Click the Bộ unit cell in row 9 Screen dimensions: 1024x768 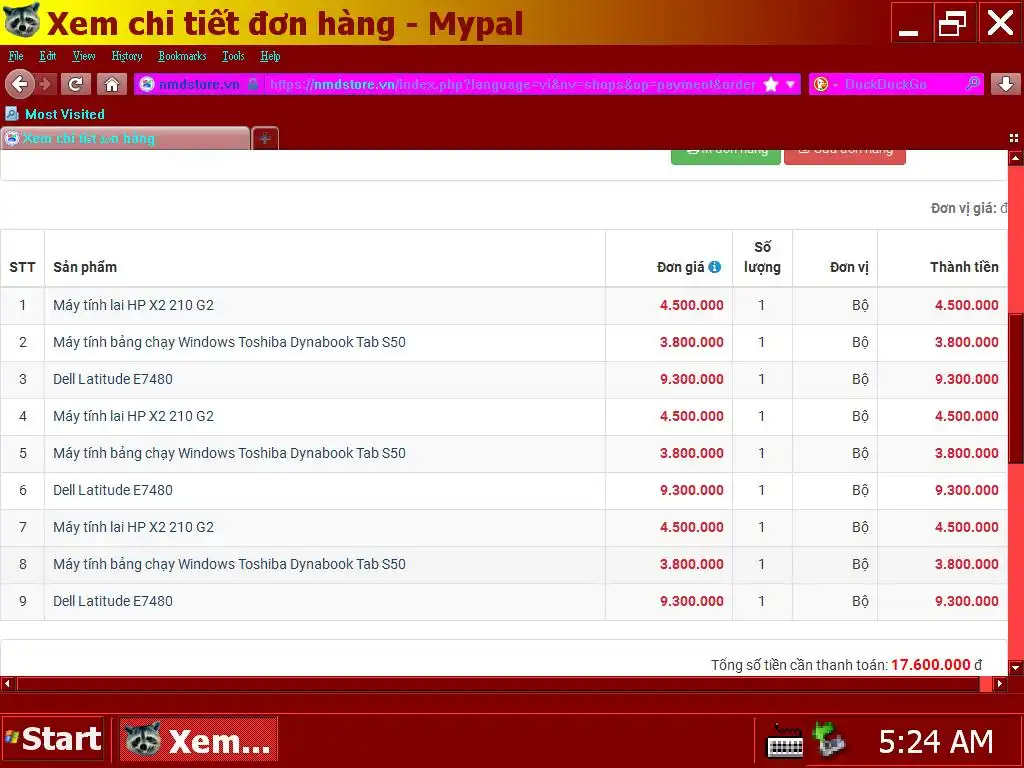point(860,601)
